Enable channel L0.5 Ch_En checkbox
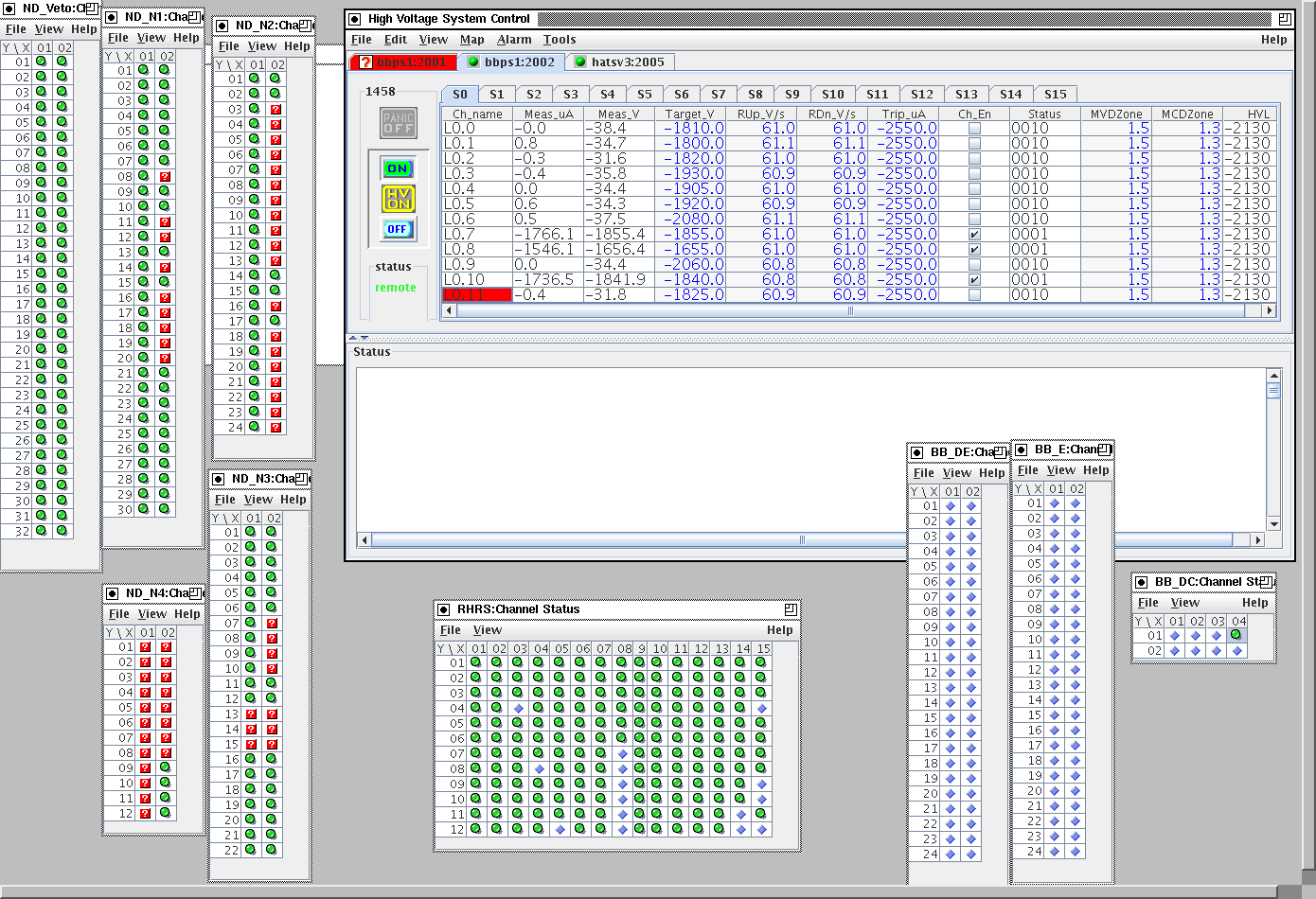Screen dimensions: 1316x899 click(x=974, y=204)
